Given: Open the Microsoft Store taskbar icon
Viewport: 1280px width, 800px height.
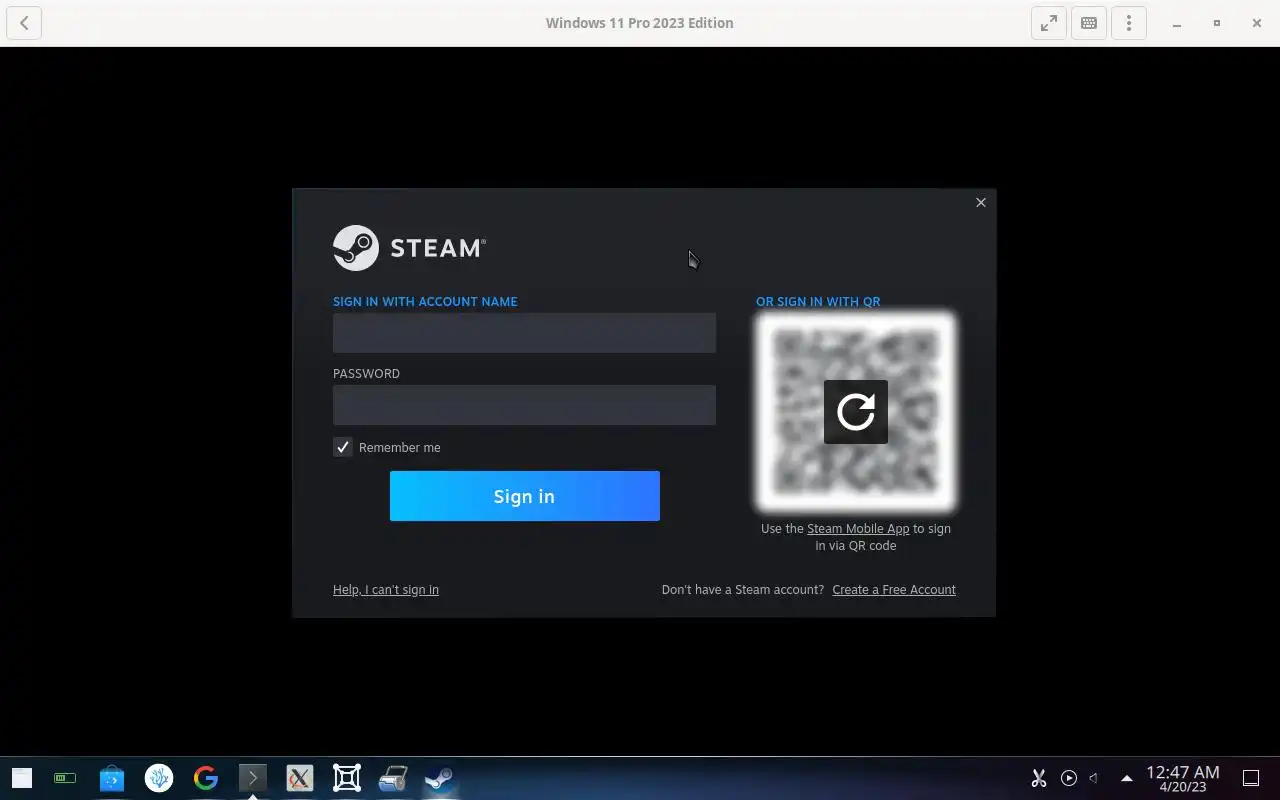Looking at the screenshot, I should [x=112, y=778].
